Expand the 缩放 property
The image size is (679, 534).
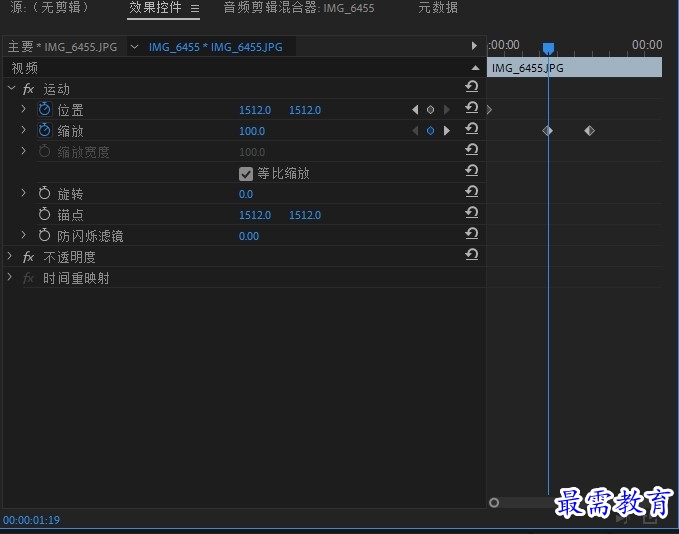click(x=23, y=130)
